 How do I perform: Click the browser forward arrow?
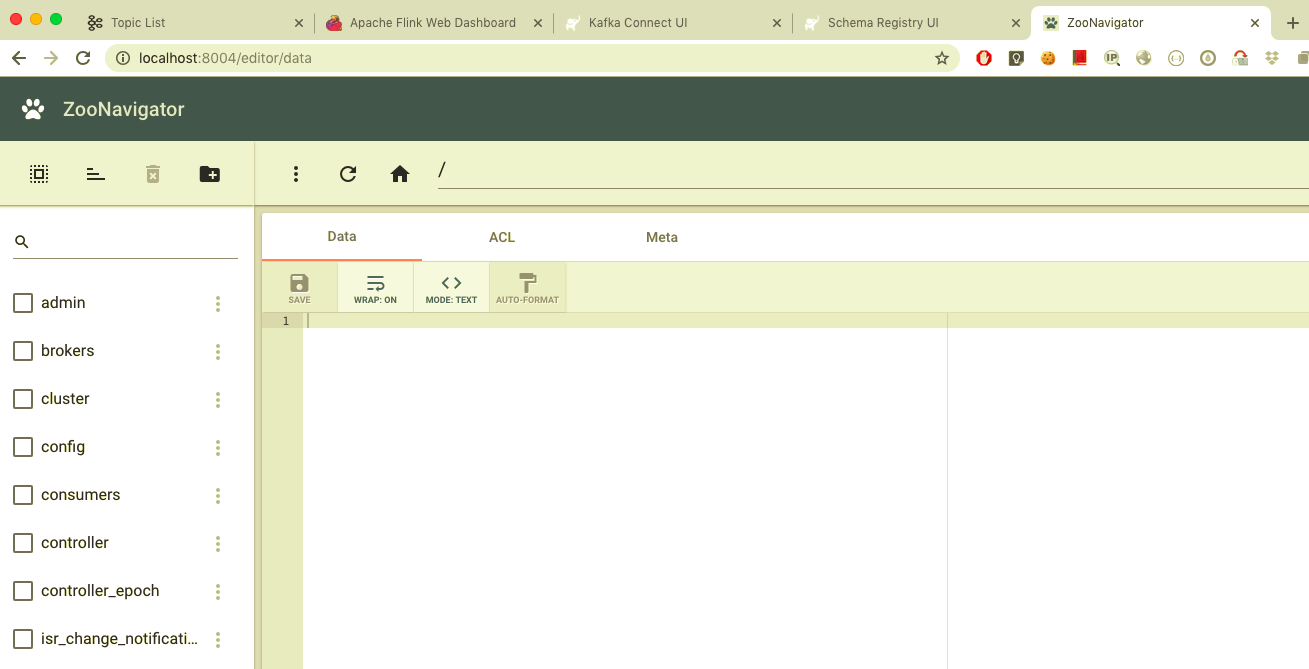51,58
